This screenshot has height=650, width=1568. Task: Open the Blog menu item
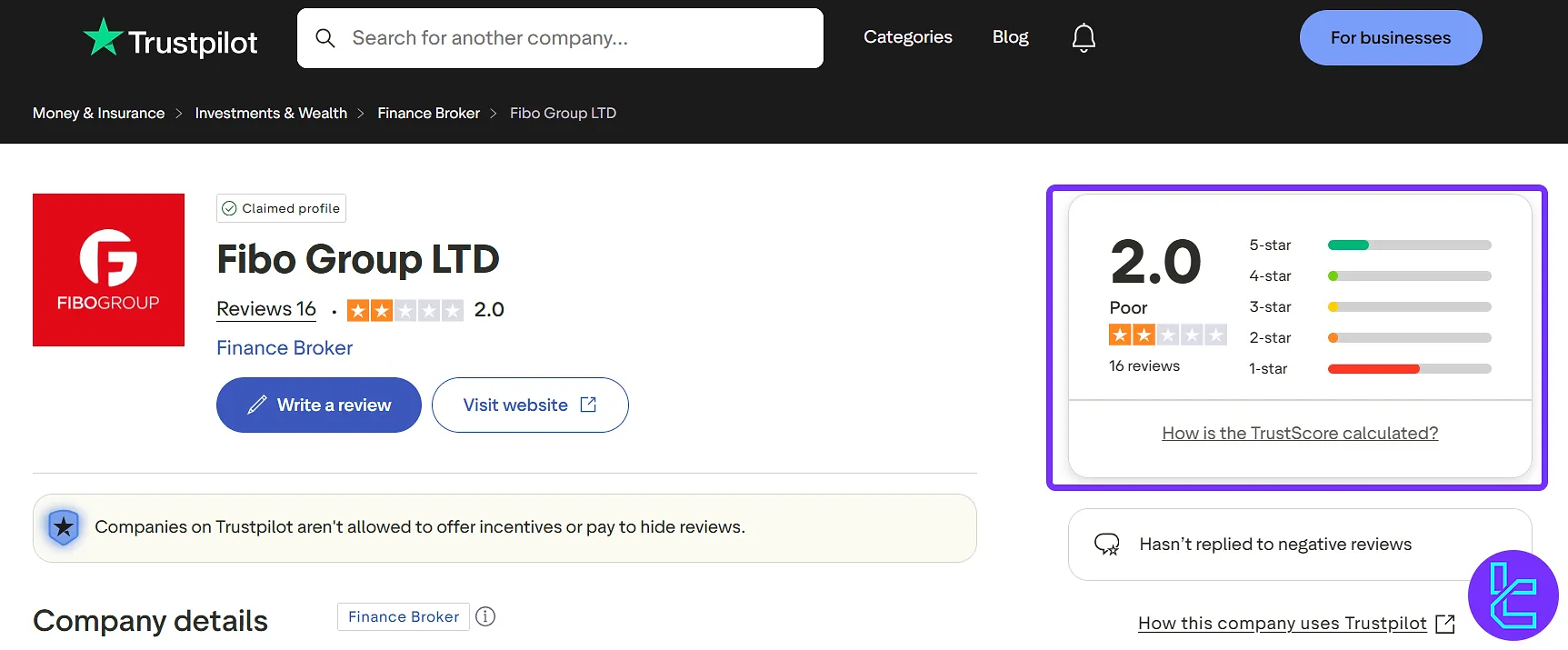click(x=1010, y=37)
